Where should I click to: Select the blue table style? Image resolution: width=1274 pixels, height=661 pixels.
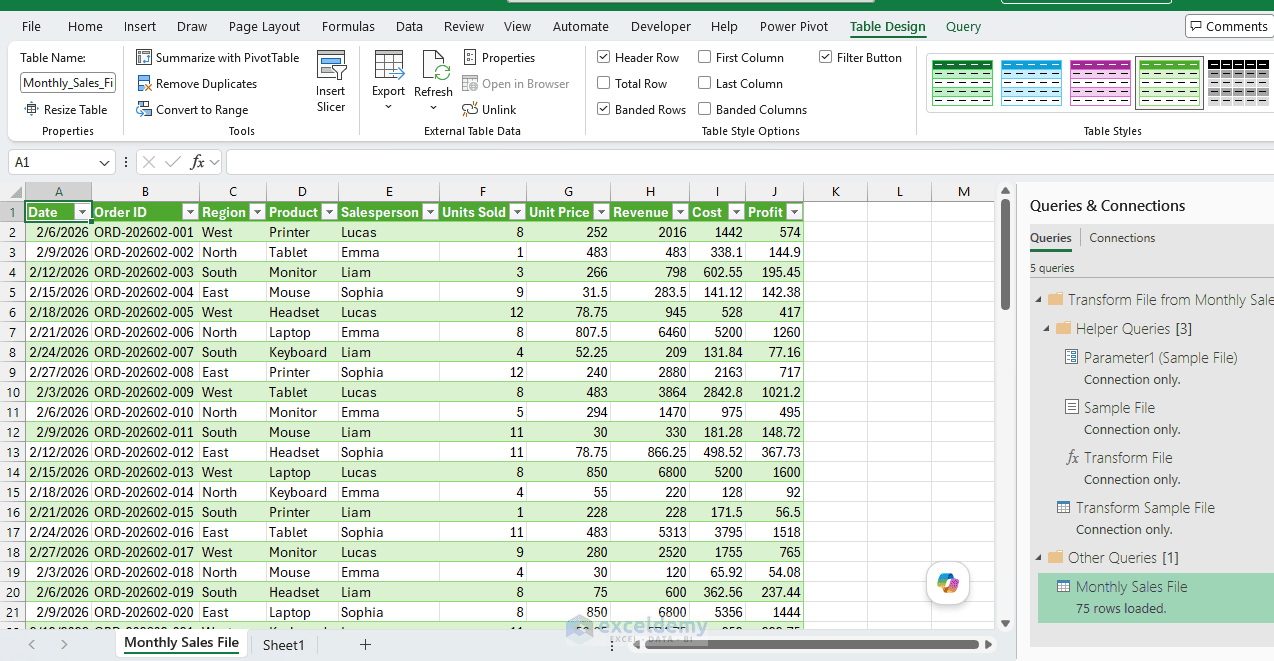pyautogui.click(x=1031, y=83)
